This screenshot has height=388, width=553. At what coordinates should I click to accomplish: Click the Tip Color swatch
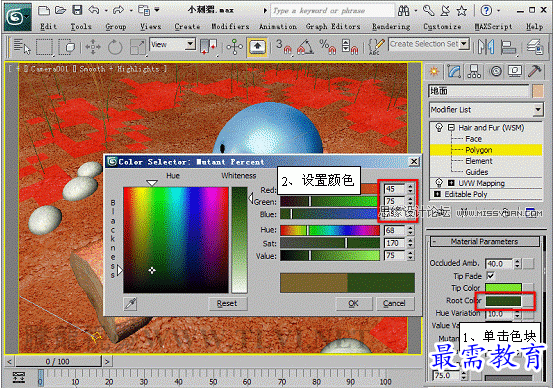coord(503,288)
